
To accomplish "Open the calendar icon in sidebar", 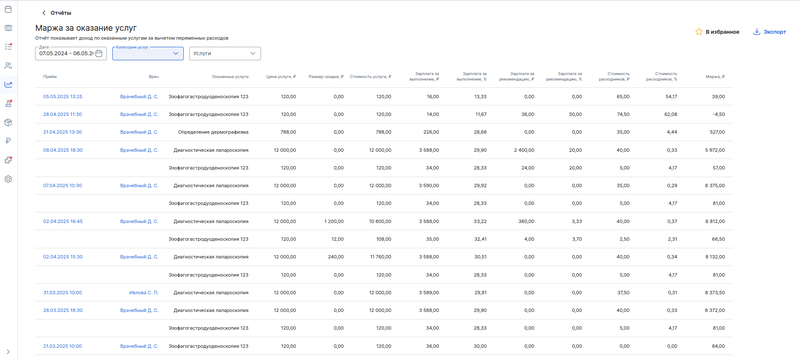I will 8,9.
